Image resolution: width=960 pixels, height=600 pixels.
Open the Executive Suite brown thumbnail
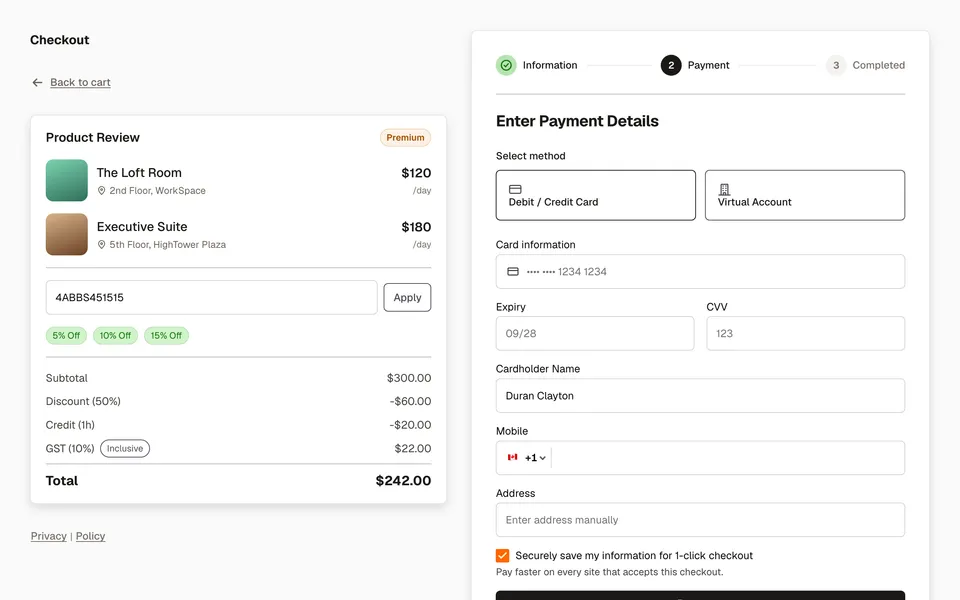point(67,234)
